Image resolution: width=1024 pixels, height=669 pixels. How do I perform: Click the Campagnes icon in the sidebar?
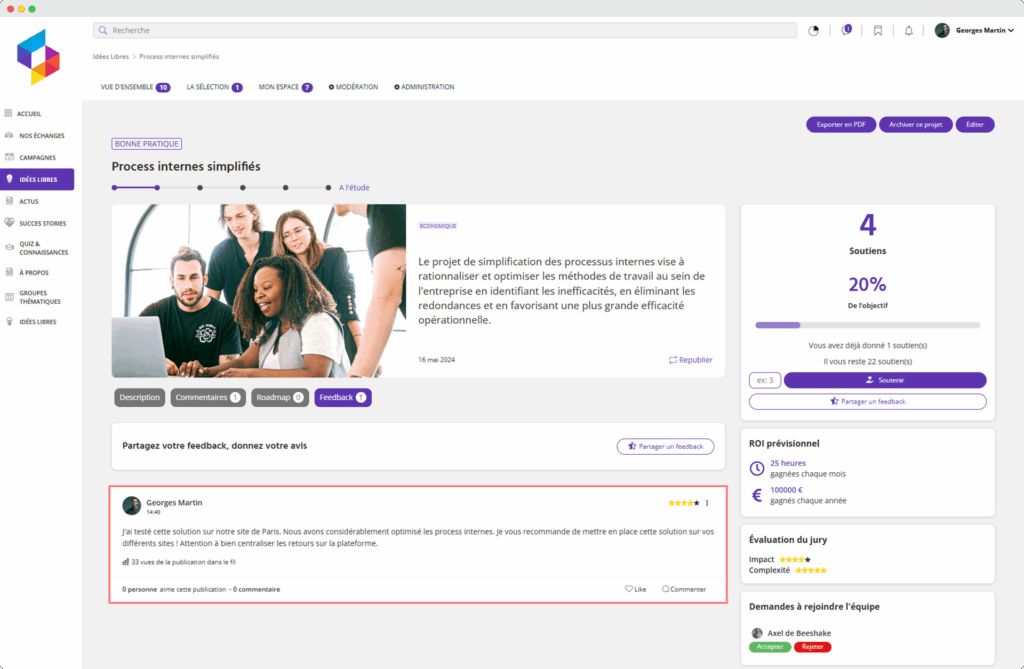(x=9, y=157)
